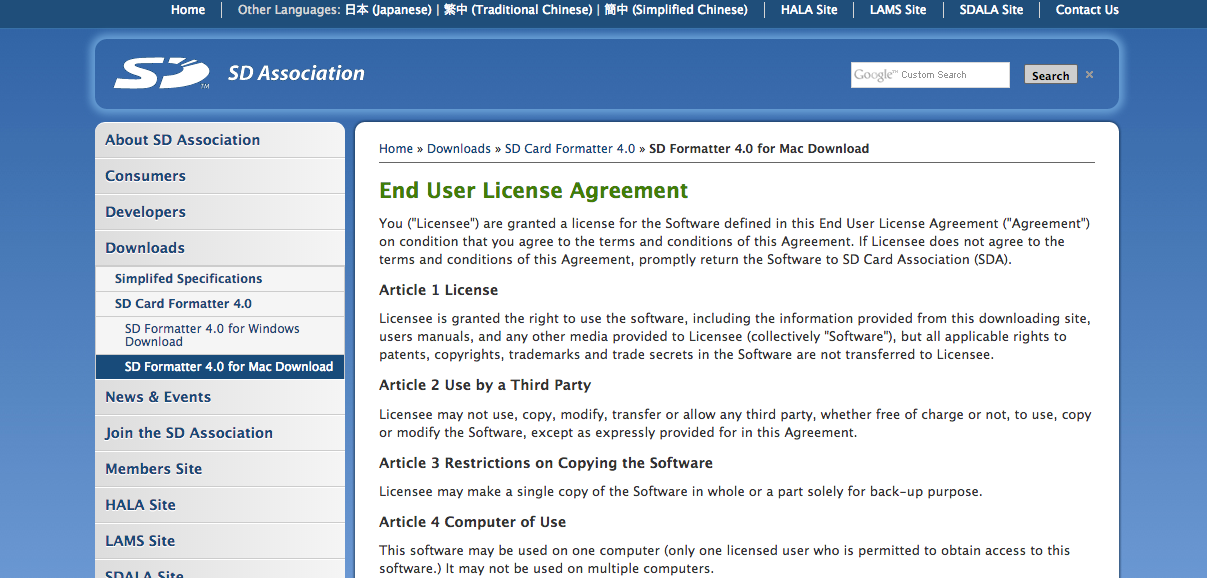Select Simplifed Specifications in sidebar
Viewport: 1207px width, 578px height.
[x=188, y=279]
